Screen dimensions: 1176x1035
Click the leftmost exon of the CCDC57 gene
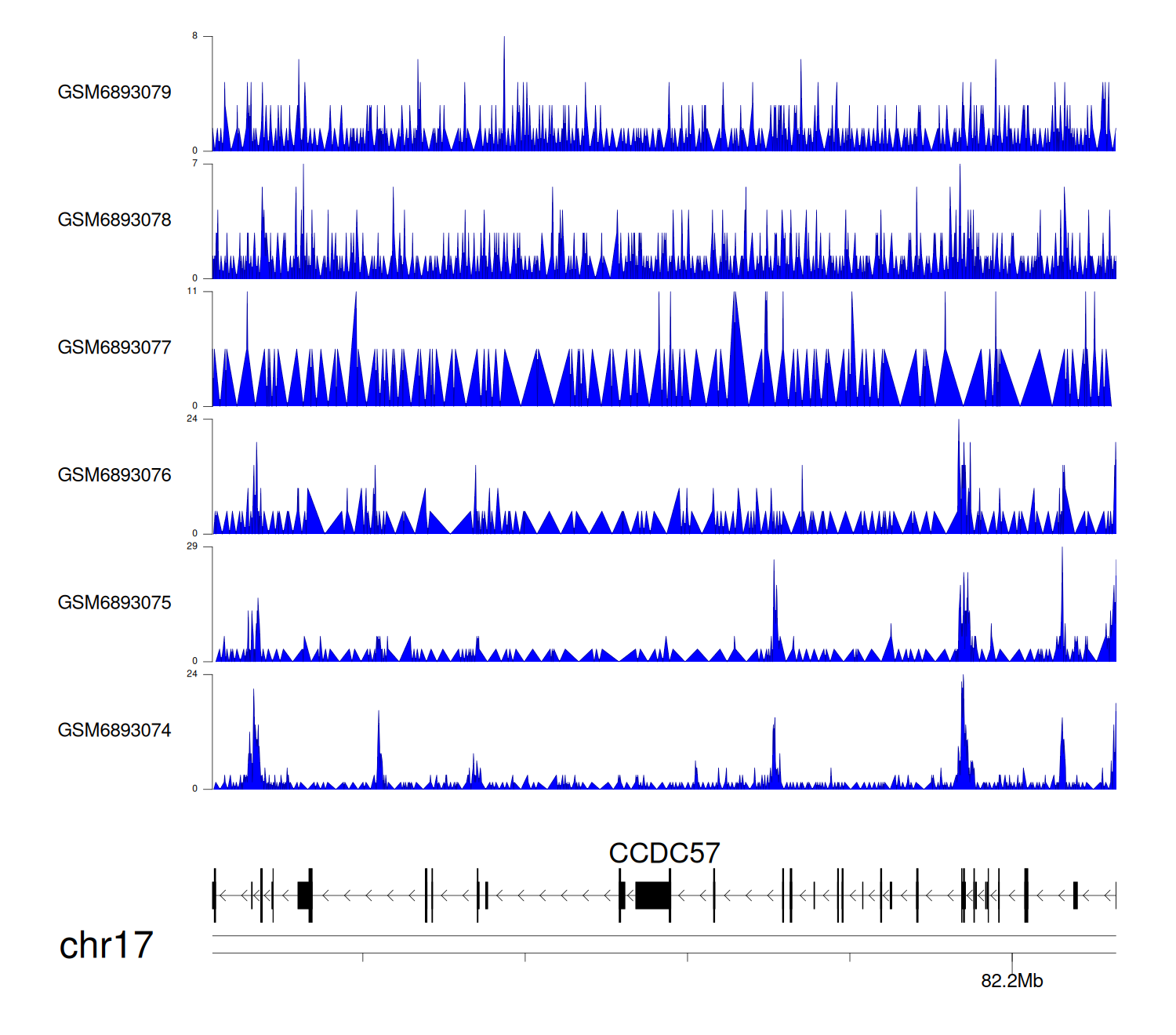(214, 895)
